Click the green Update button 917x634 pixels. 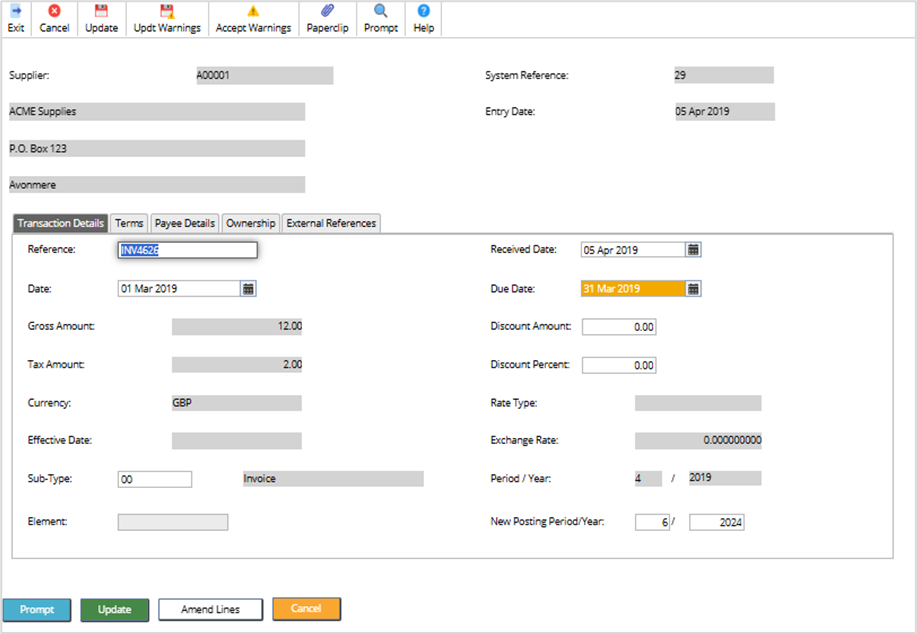(115, 609)
